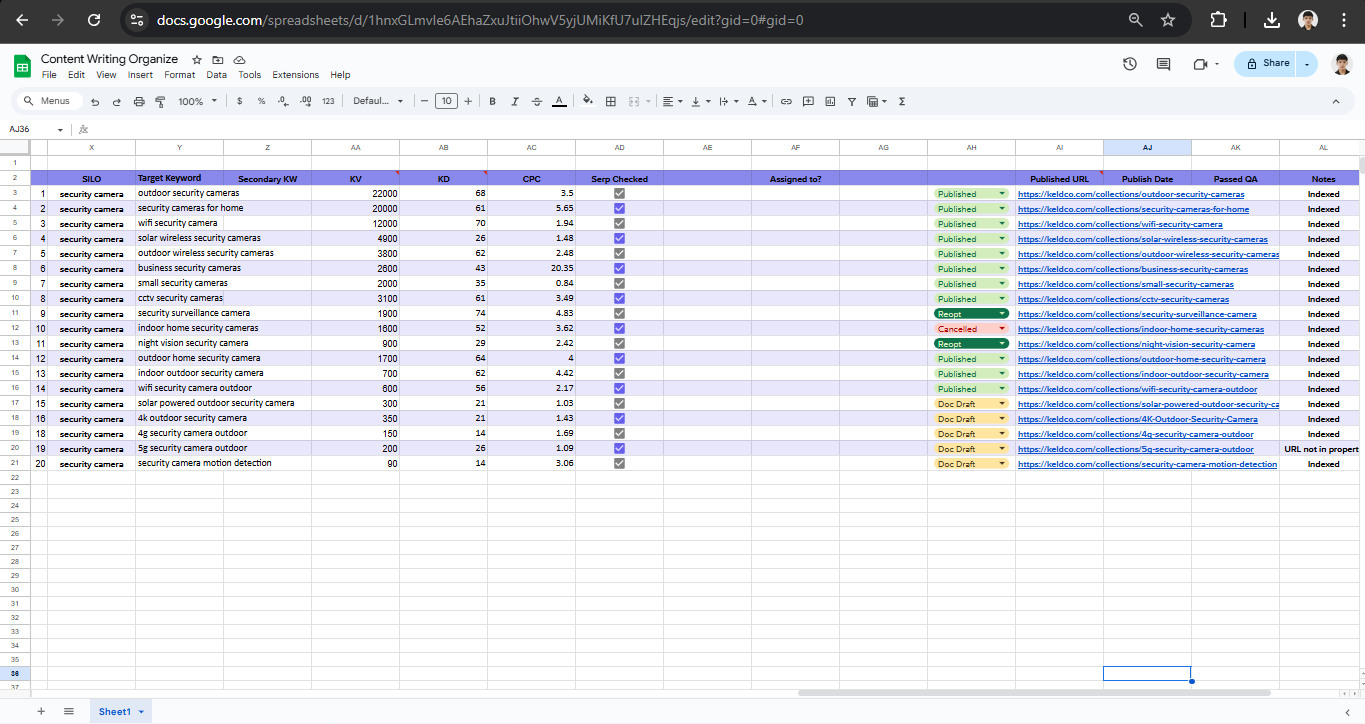
Task: Toggle Serp Checked for outdoor security cameras
Action: [619, 194]
